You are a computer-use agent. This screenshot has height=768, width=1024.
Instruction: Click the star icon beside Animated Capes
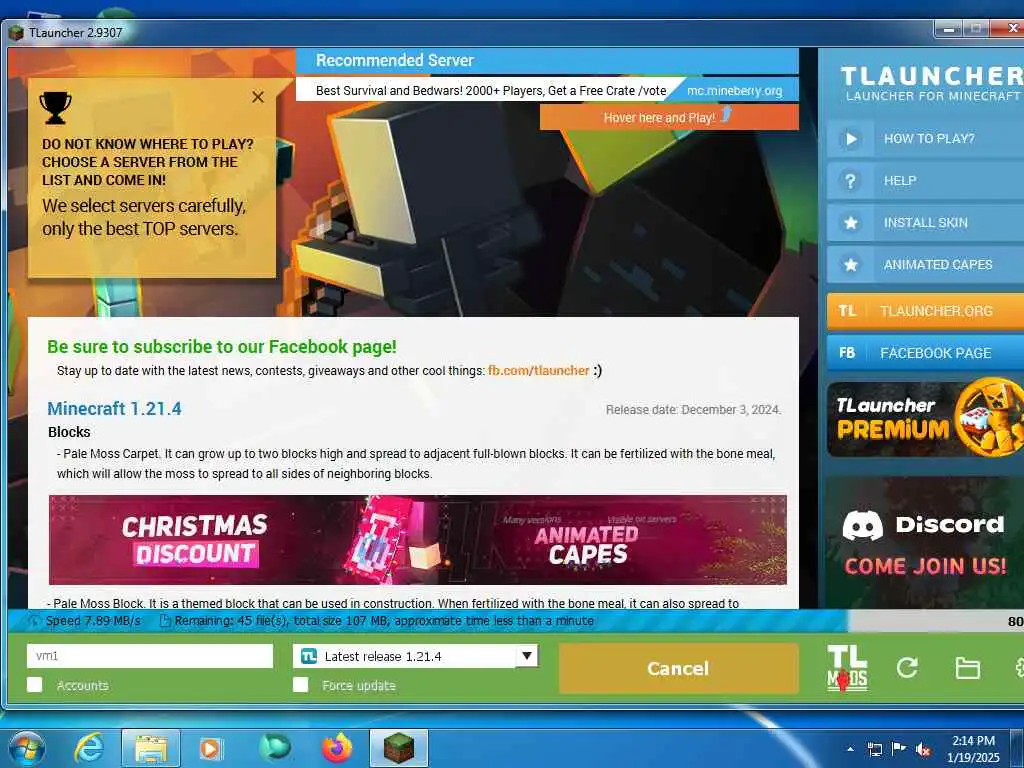point(850,264)
